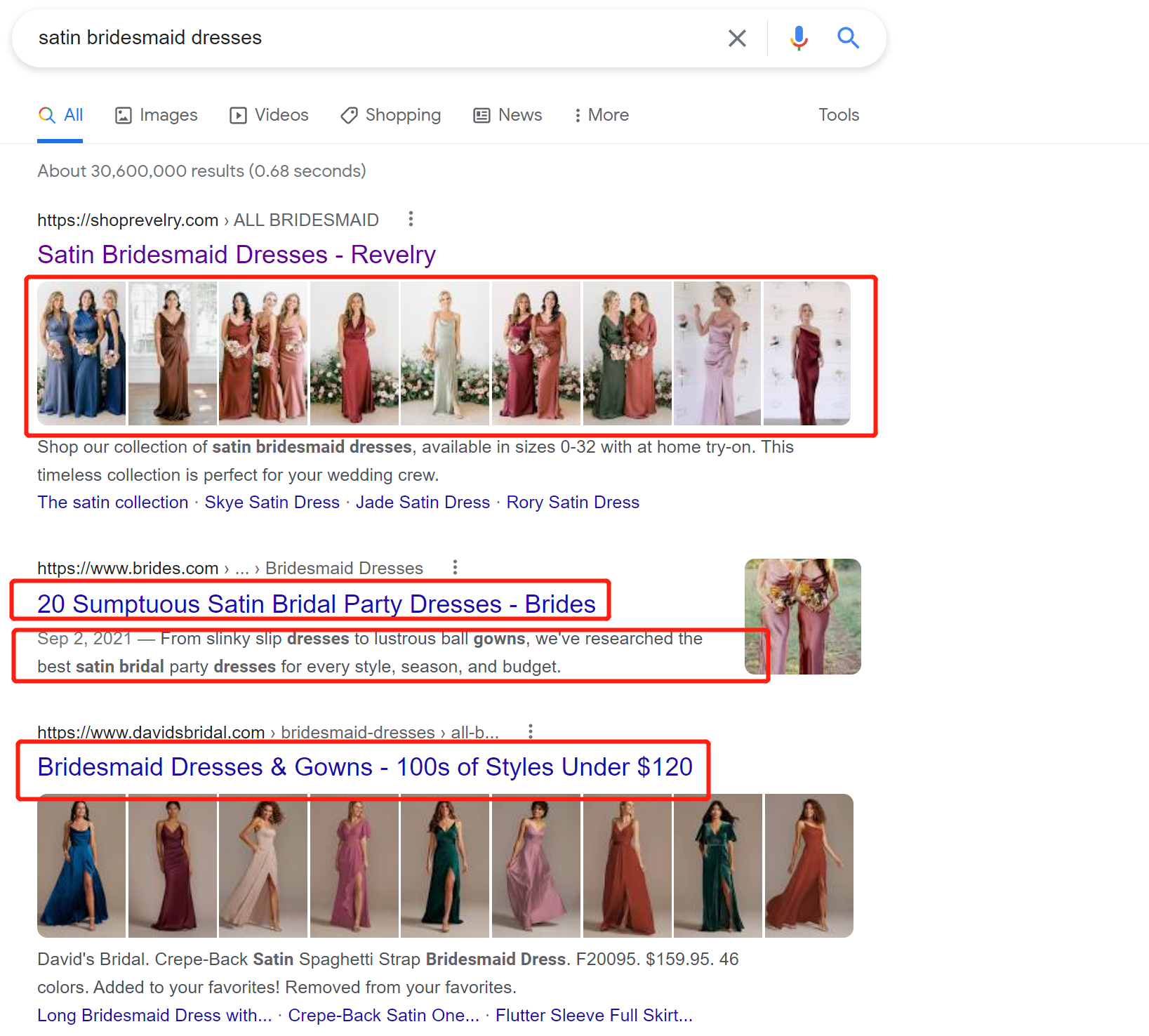The height and width of the screenshot is (1036, 1149).
Task: Click Bridesmaid Dresses & Gowns David's Bridal title
Action: 364,767
